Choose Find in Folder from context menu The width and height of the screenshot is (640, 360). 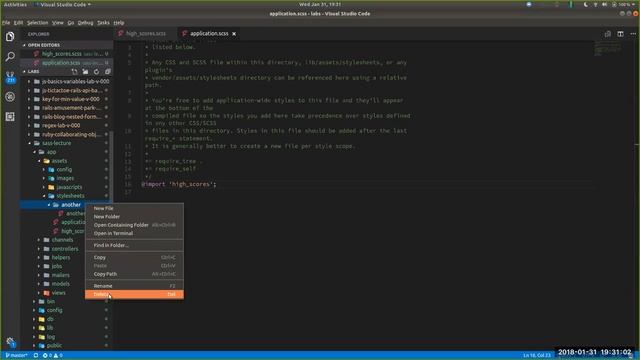[134, 245]
